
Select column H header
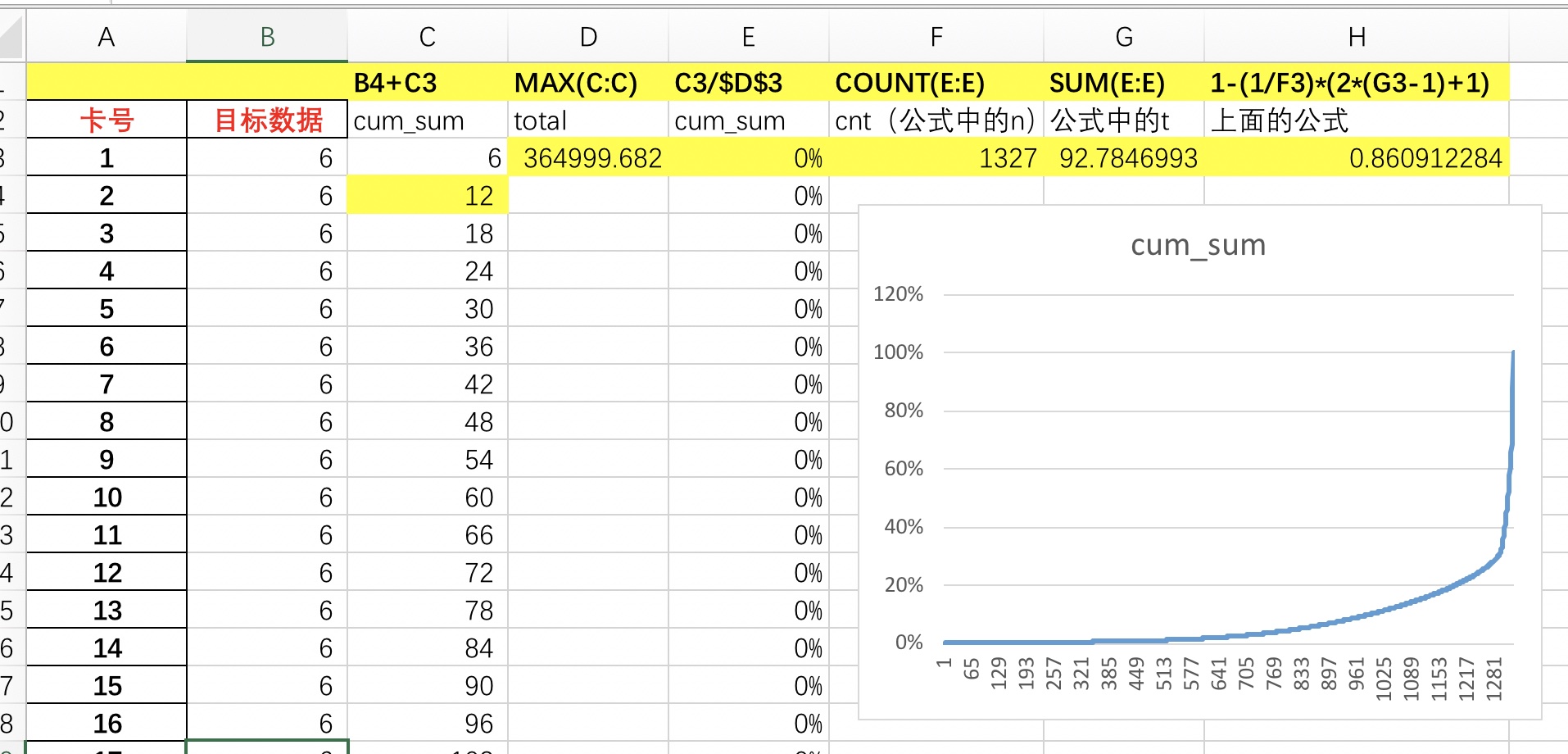pyautogui.click(x=1357, y=37)
